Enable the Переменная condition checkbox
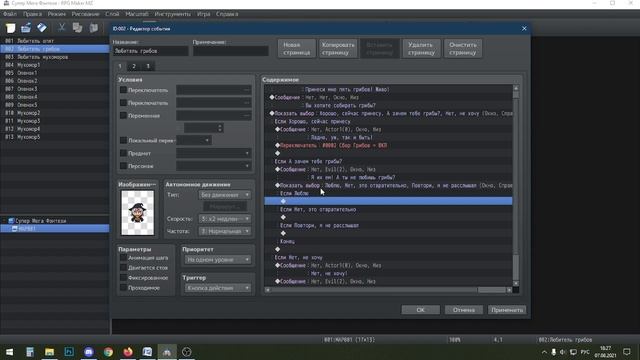 pos(123,116)
